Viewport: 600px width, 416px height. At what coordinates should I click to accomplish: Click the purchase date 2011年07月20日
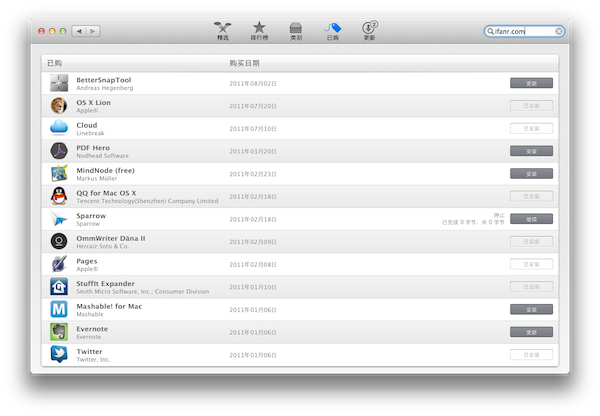tap(253, 106)
